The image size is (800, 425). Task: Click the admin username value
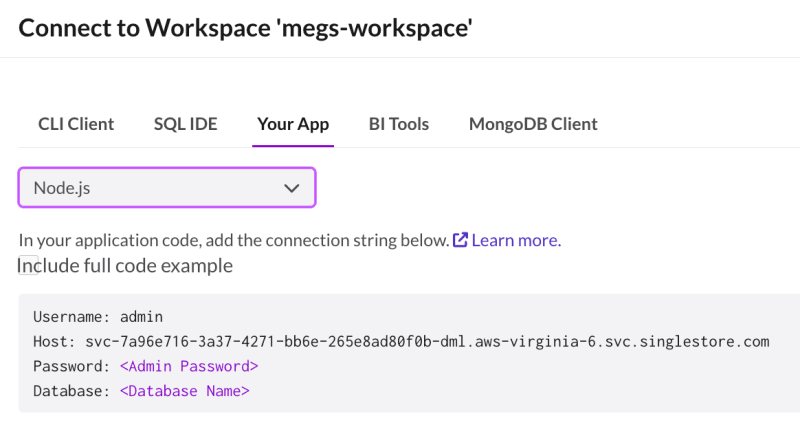tap(141, 317)
